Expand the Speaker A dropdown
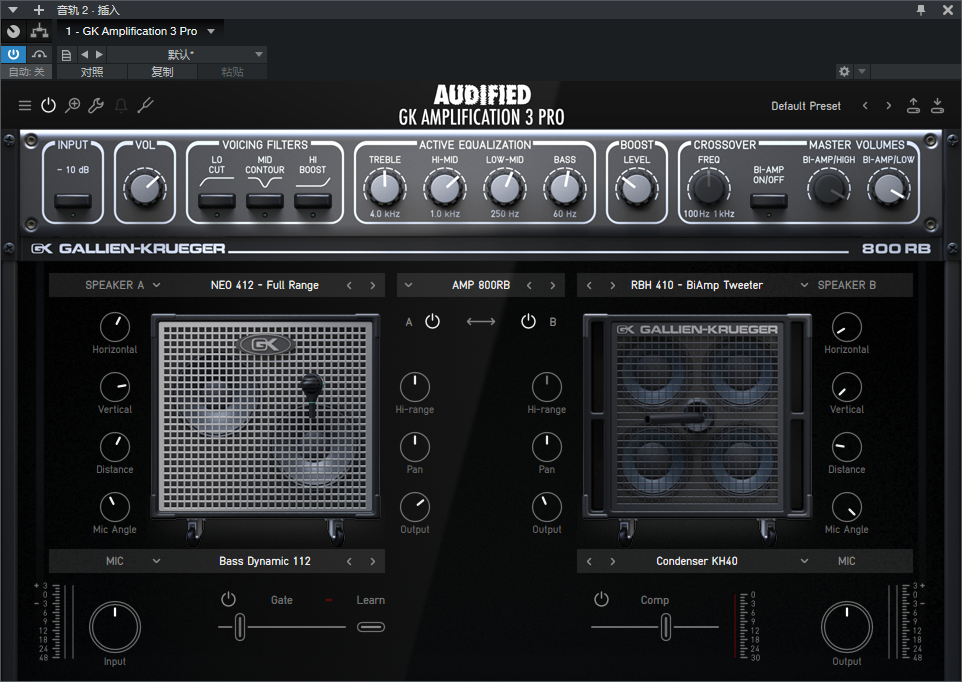 [x=156, y=285]
